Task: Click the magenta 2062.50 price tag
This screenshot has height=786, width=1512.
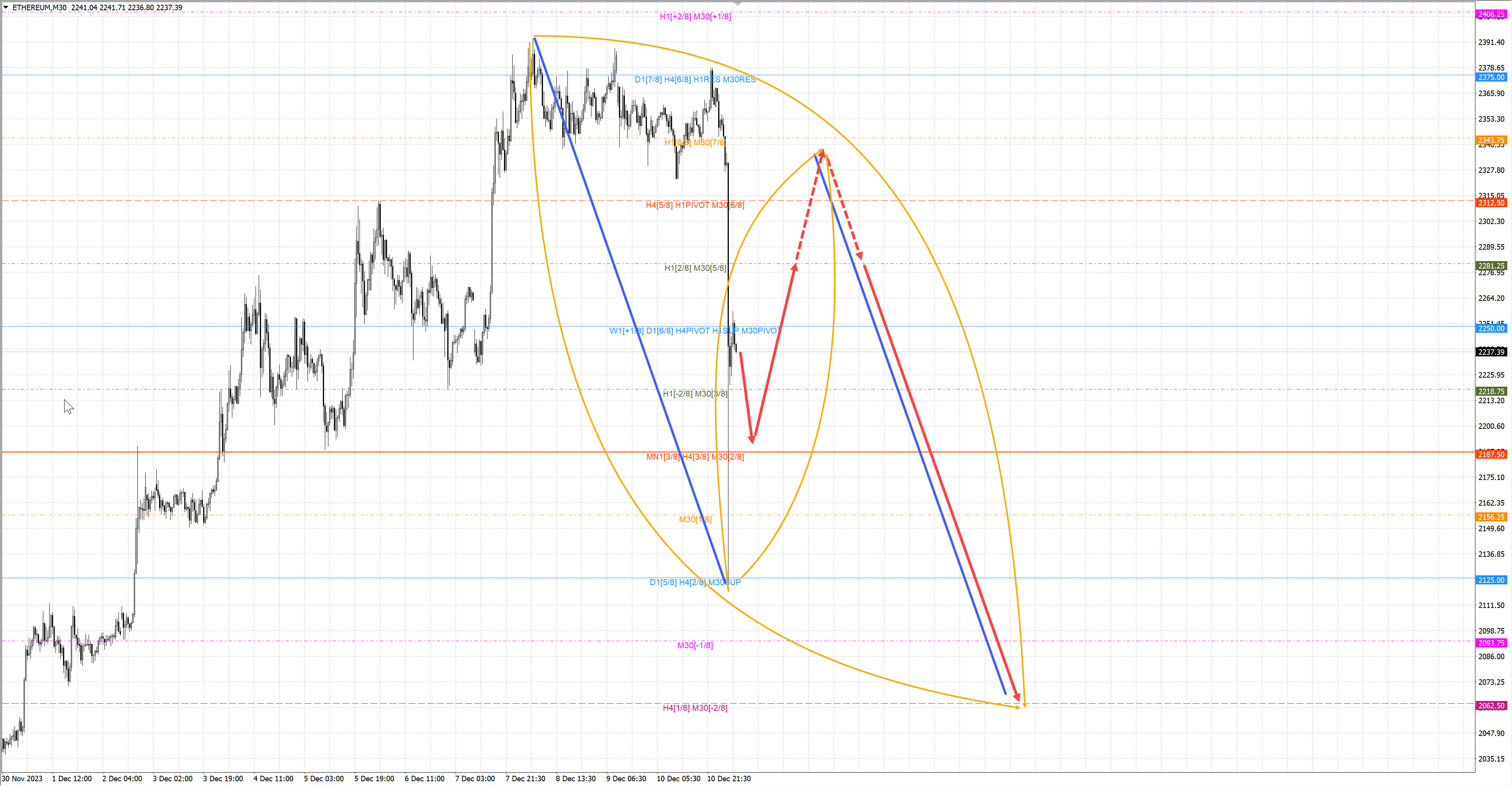Action: point(1491,706)
